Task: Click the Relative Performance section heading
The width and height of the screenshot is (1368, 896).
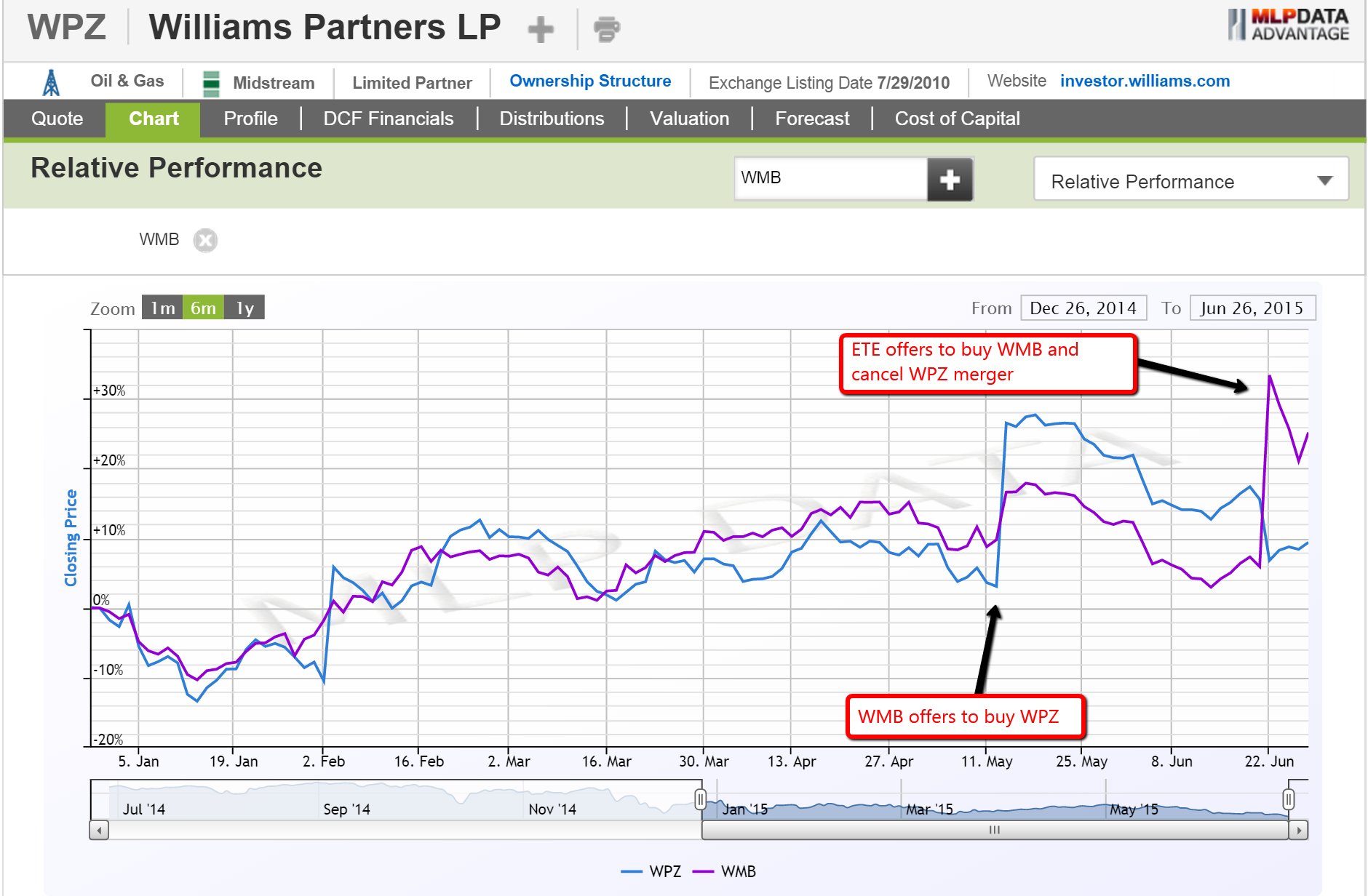Action: (176, 168)
